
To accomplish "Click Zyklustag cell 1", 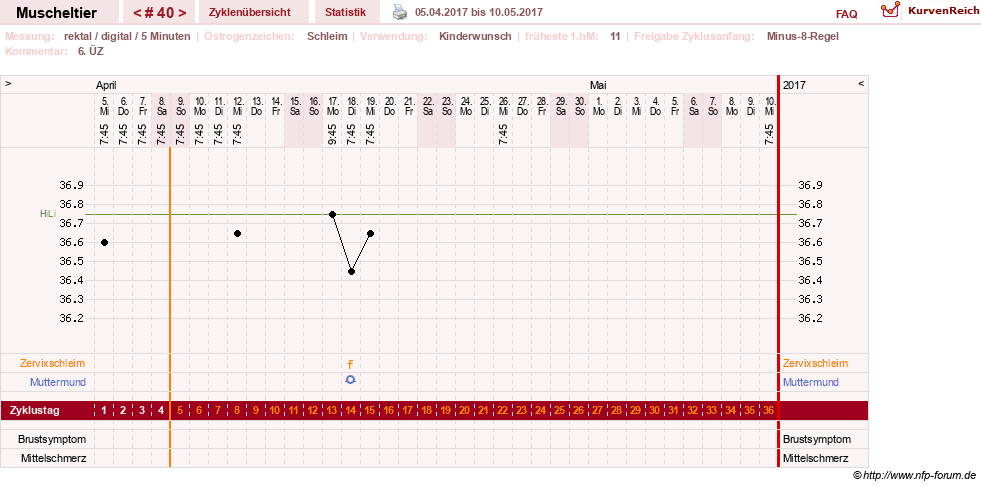I will tap(104, 411).
